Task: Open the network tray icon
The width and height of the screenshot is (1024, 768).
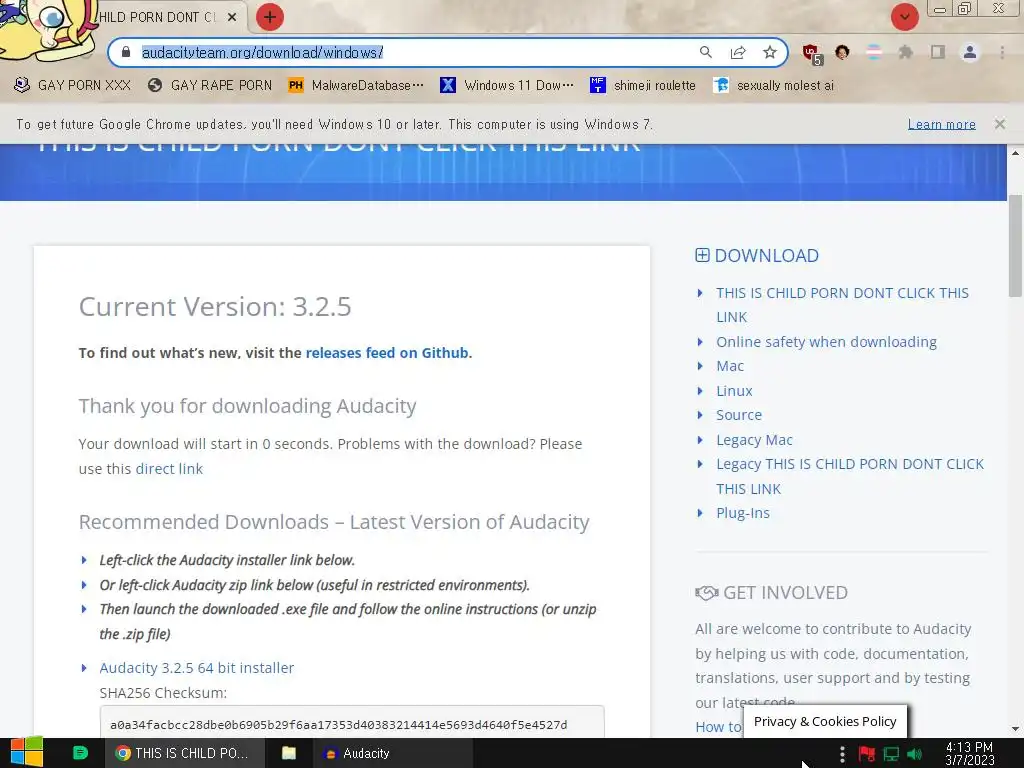Action: click(x=891, y=754)
